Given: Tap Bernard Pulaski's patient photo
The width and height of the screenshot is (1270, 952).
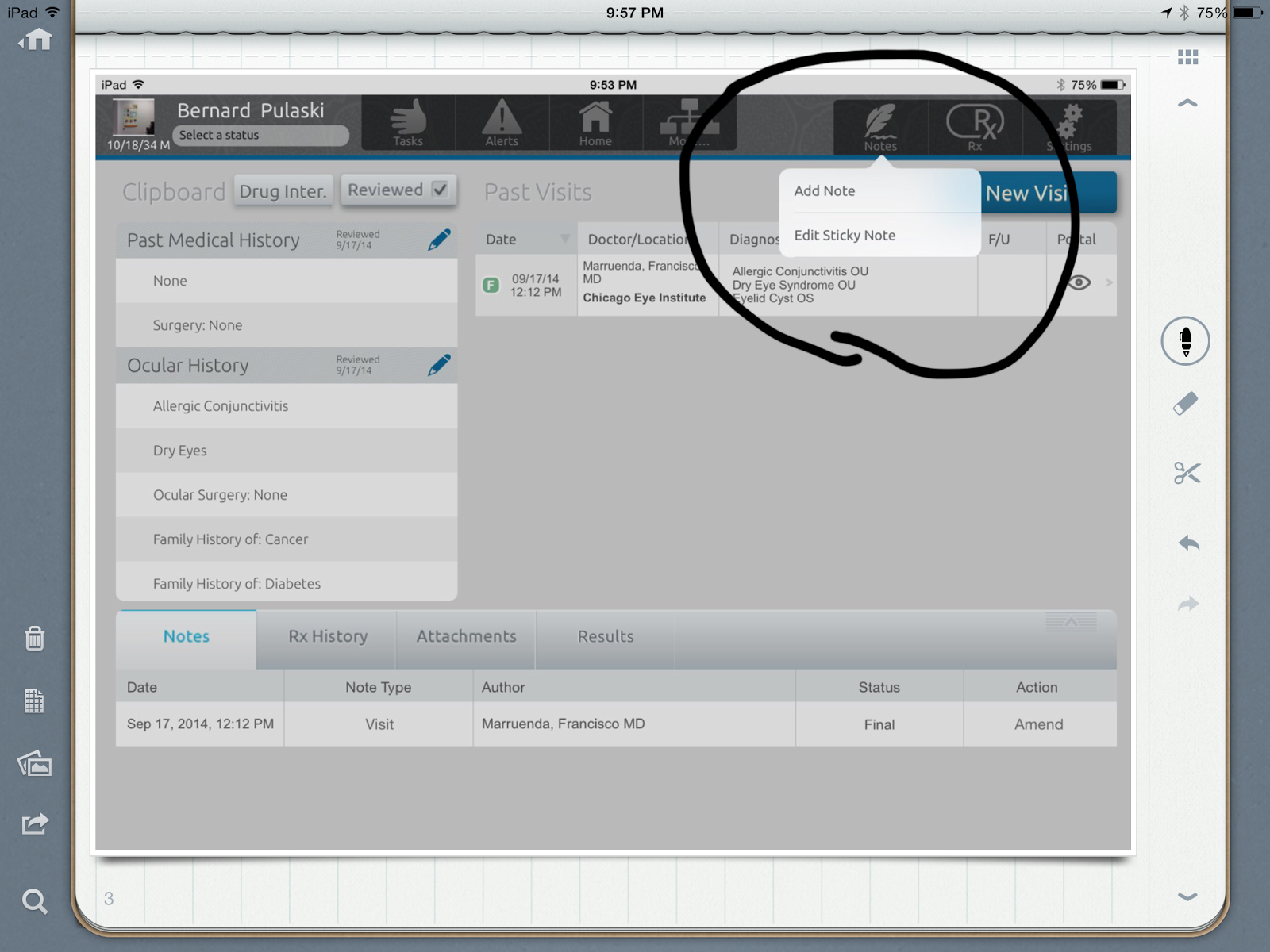Looking at the screenshot, I should (x=133, y=118).
